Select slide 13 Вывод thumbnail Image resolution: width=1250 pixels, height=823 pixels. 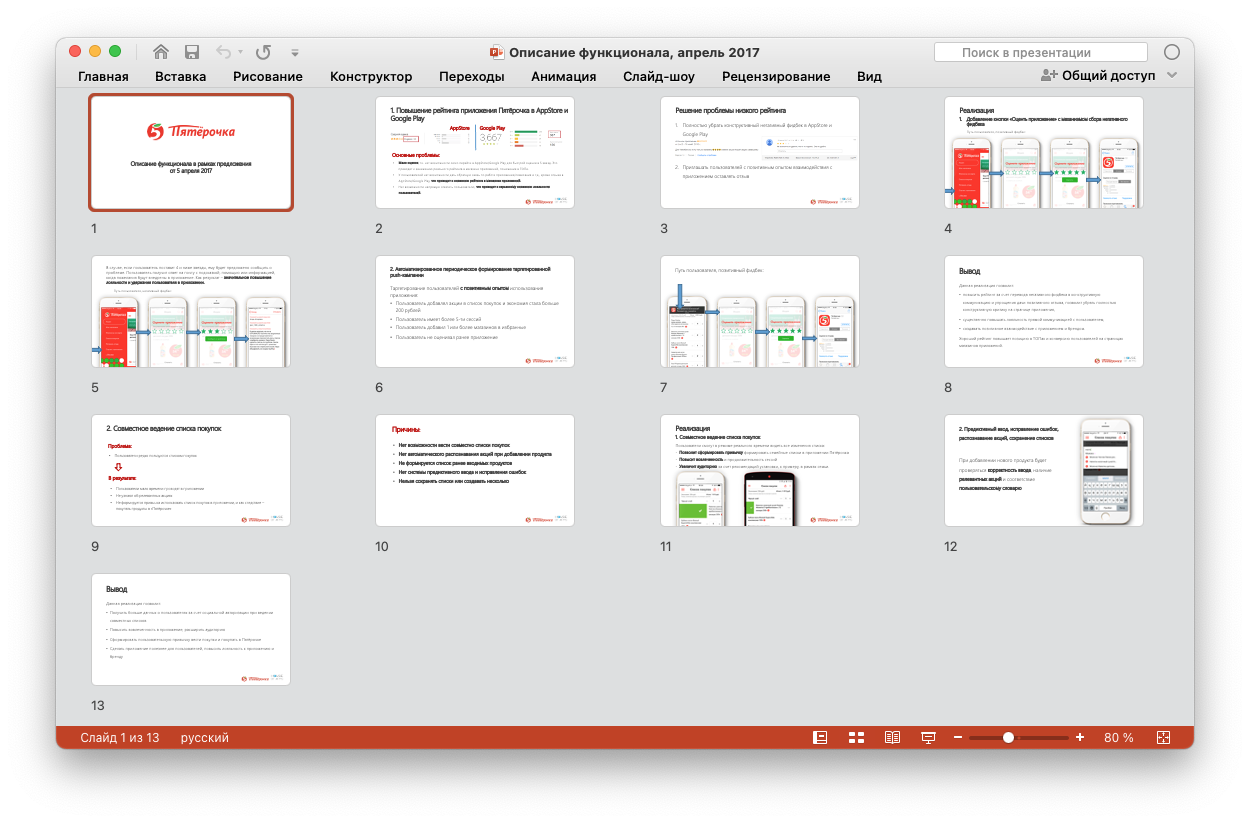tap(191, 630)
